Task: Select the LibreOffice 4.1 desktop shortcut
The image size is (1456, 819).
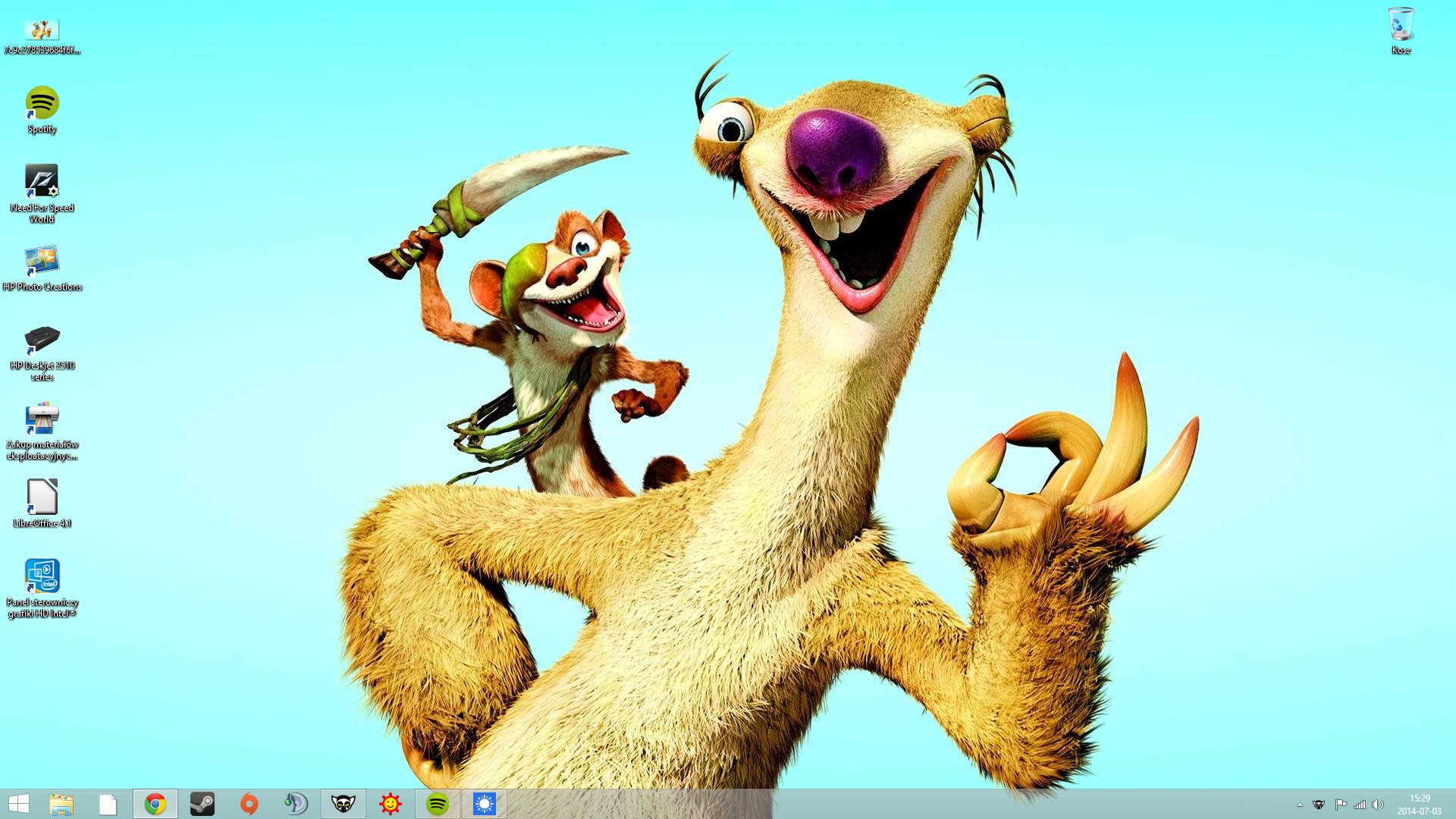Action: coord(42,503)
